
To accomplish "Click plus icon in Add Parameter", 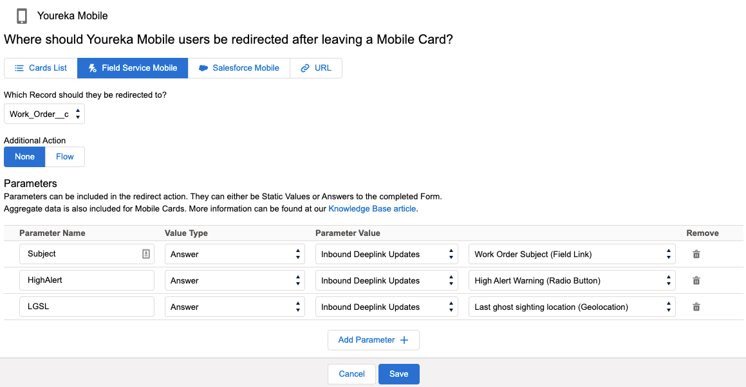I will (x=404, y=340).
